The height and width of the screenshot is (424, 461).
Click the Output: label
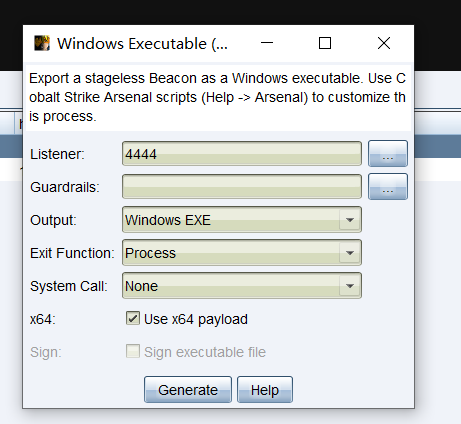pyautogui.click(x=53, y=220)
